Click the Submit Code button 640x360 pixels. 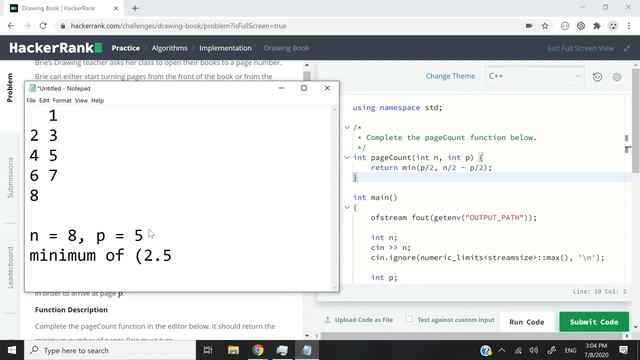(594, 322)
